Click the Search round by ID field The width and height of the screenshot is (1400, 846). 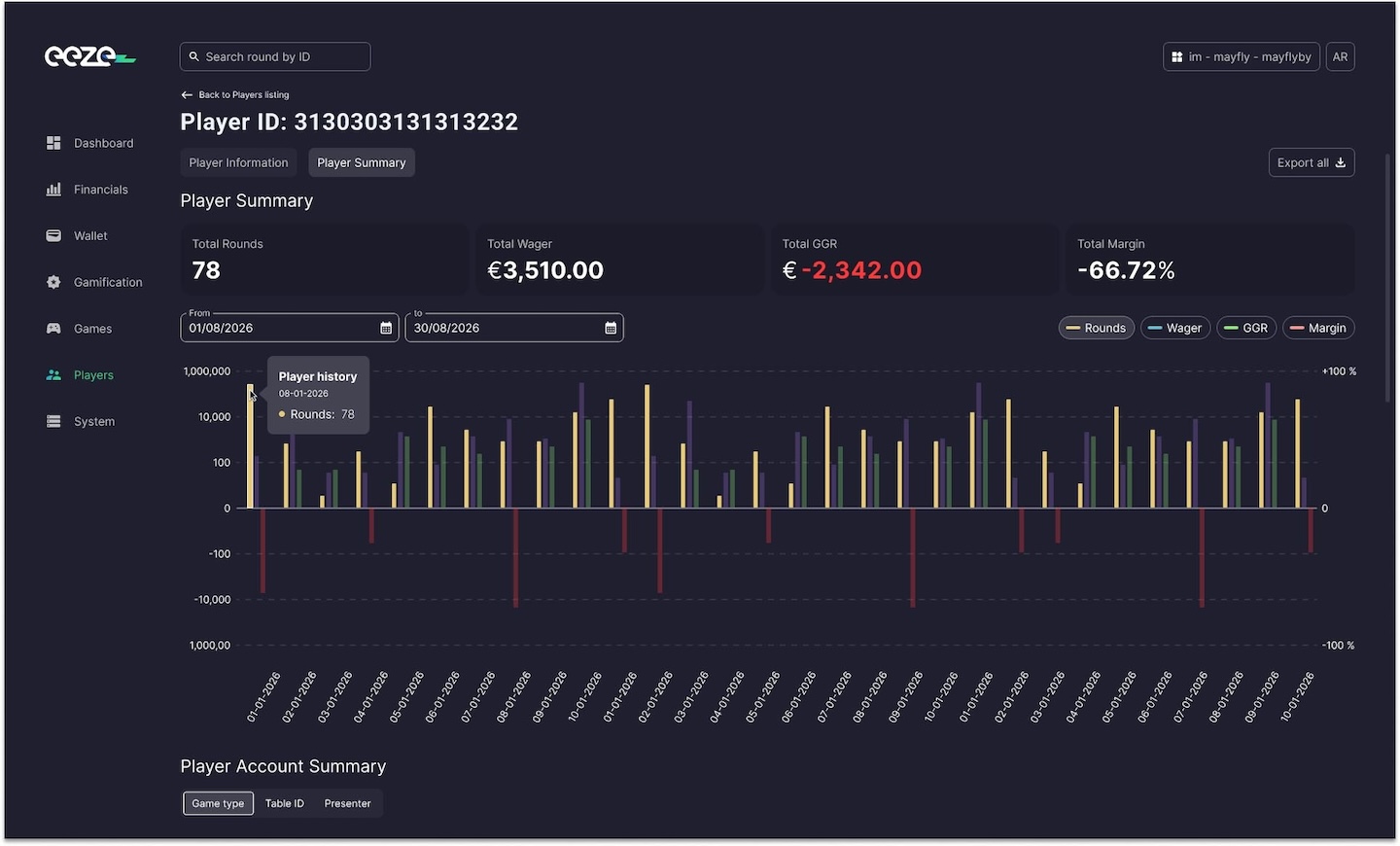(x=274, y=56)
